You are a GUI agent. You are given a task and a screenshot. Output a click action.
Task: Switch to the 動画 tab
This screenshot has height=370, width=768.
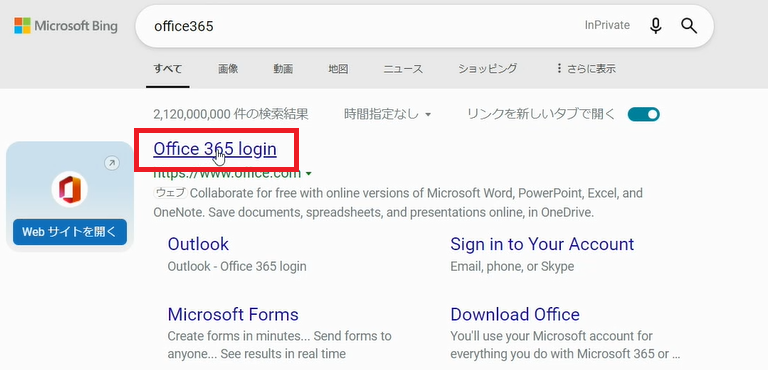[283, 69]
